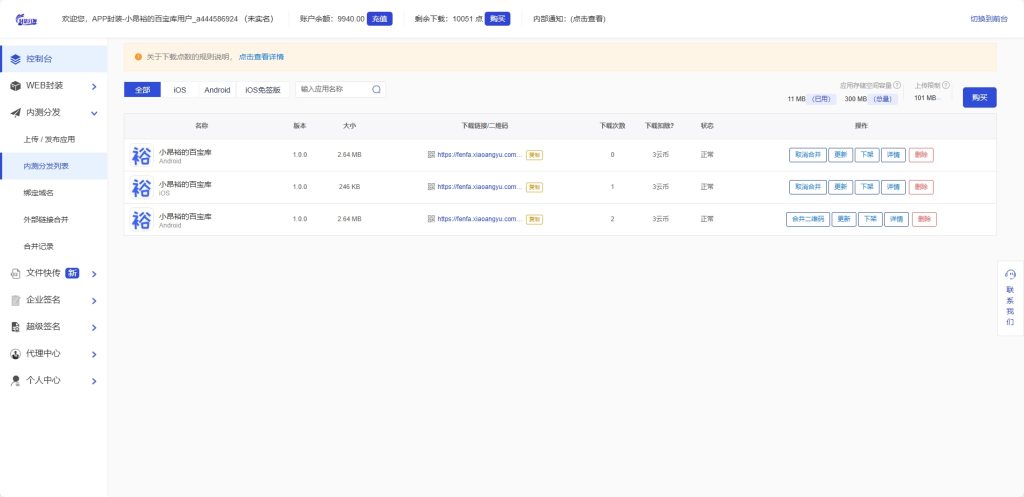The image size is (1024, 497).
Task: Expand the 个人中心 menu chevron
Action: coord(94,381)
